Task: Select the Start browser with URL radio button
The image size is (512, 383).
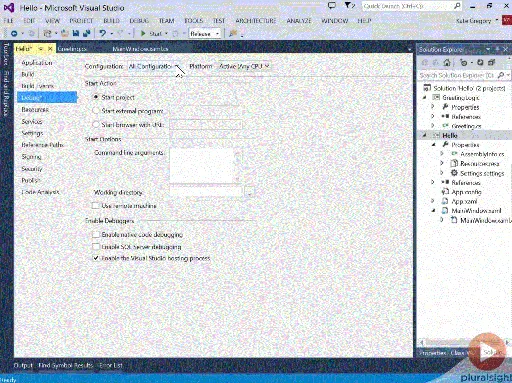Action: coord(96,124)
